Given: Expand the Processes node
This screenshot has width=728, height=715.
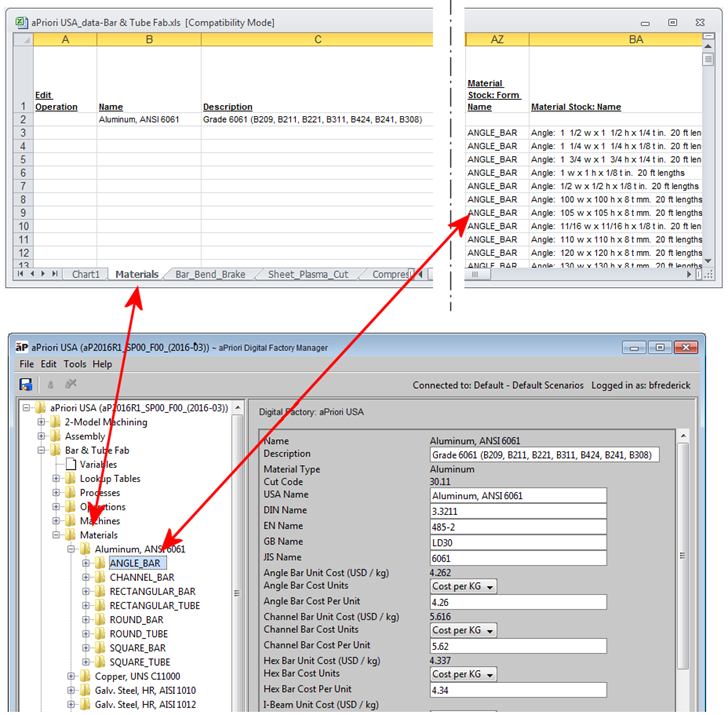Looking at the screenshot, I should [56, 492].
